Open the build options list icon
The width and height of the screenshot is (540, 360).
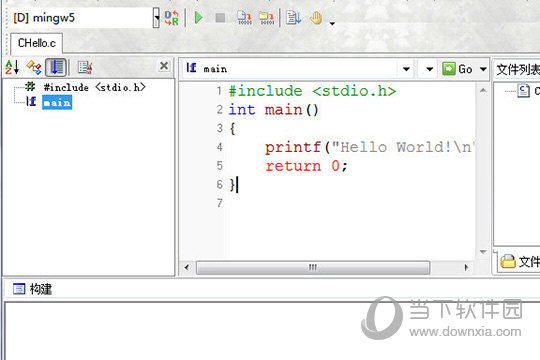point(293,18)
